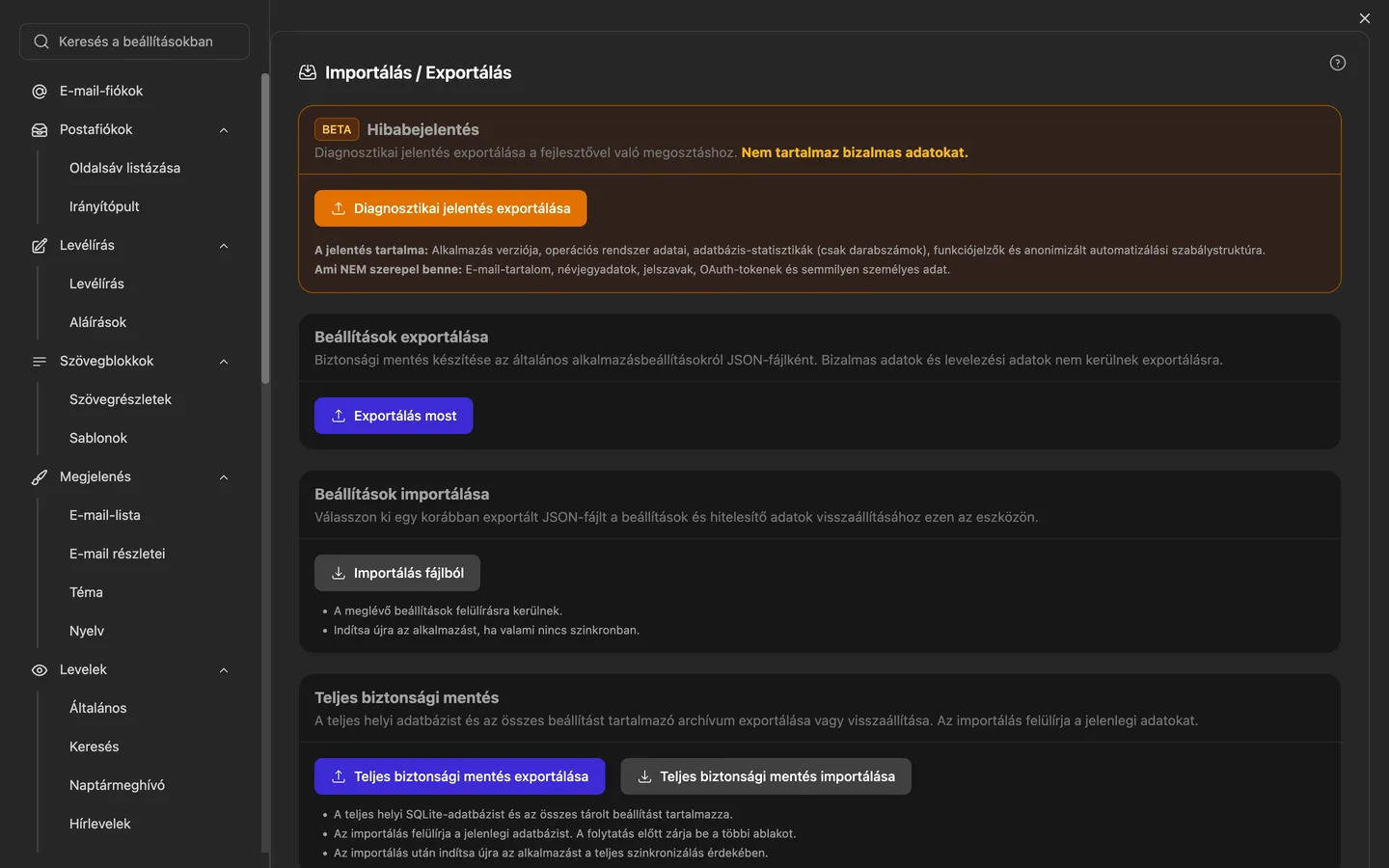
Task: Click the search magnifier icon
Action: pyautogui.click(x=41, y=41)
